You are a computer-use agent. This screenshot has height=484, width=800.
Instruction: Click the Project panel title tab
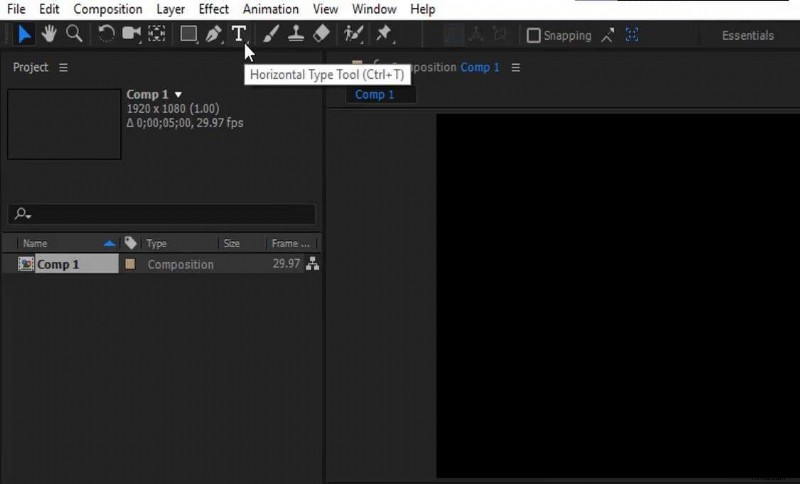(30, 67)
